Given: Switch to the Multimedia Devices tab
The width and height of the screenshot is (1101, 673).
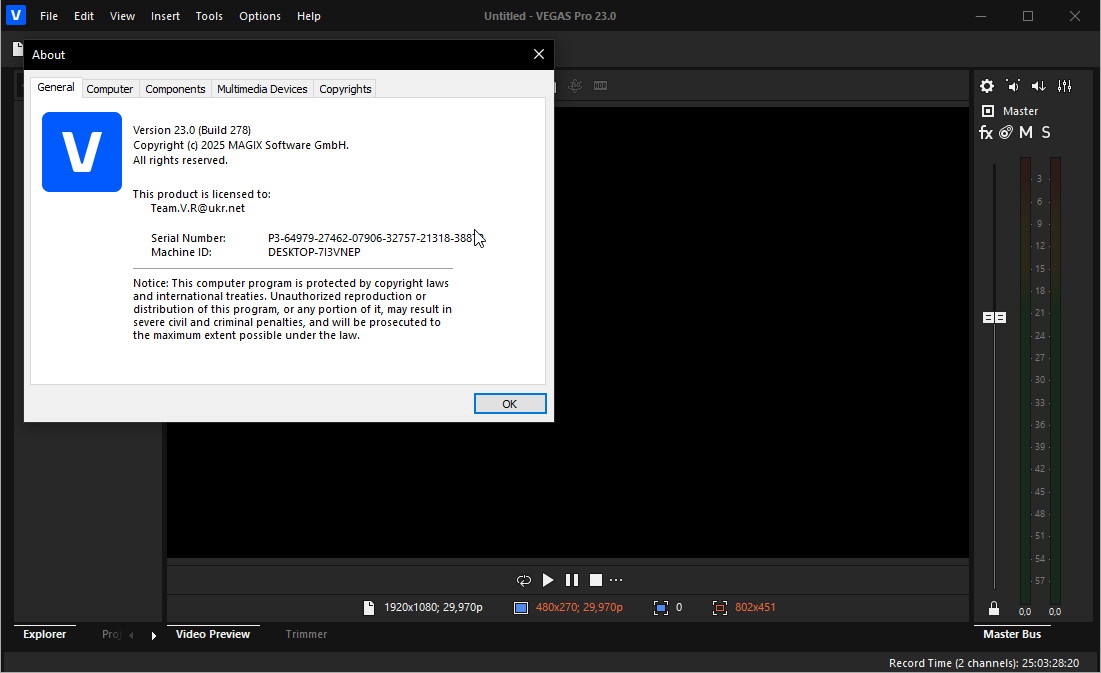Looking at the screenshot, I should [262, 89].
